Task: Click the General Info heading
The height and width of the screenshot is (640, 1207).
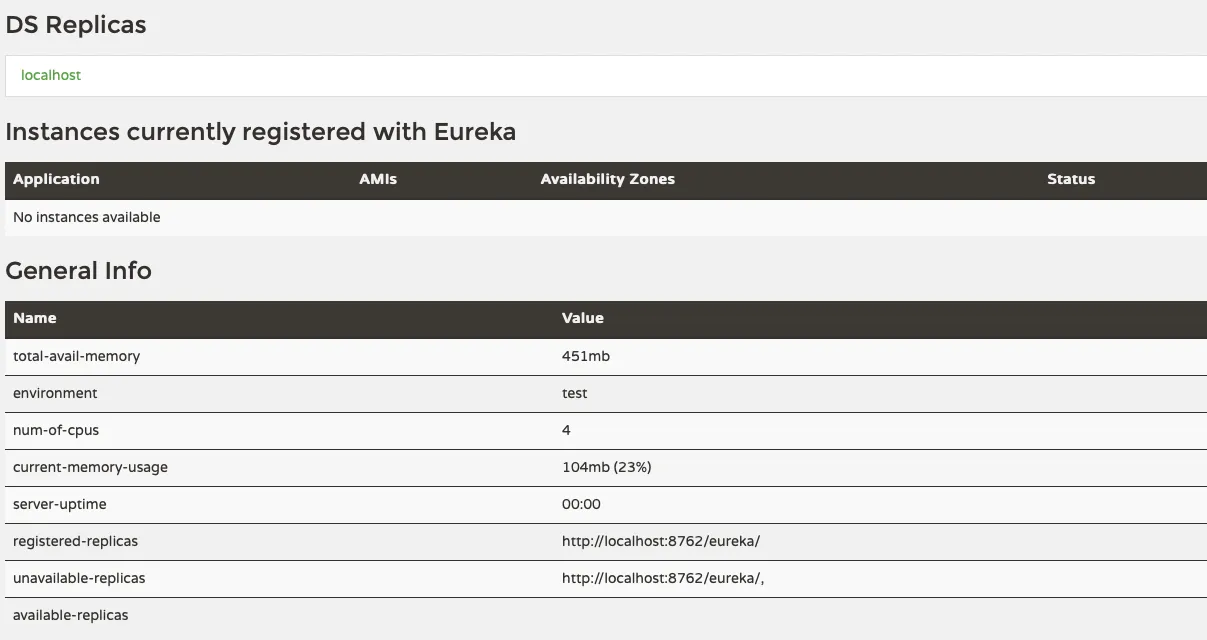Action: tap(79, 271)
